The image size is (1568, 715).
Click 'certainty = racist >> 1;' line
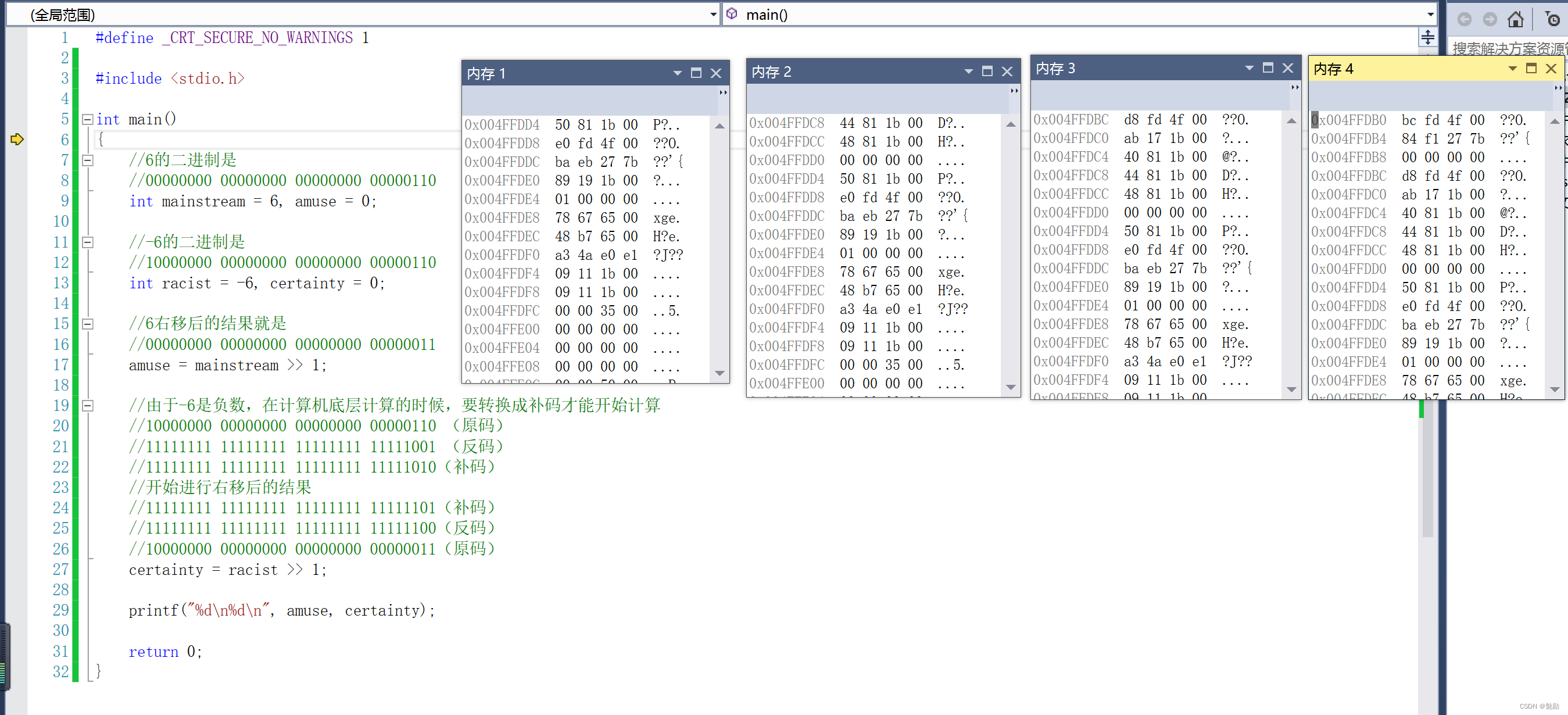click(x=228, y=570)
